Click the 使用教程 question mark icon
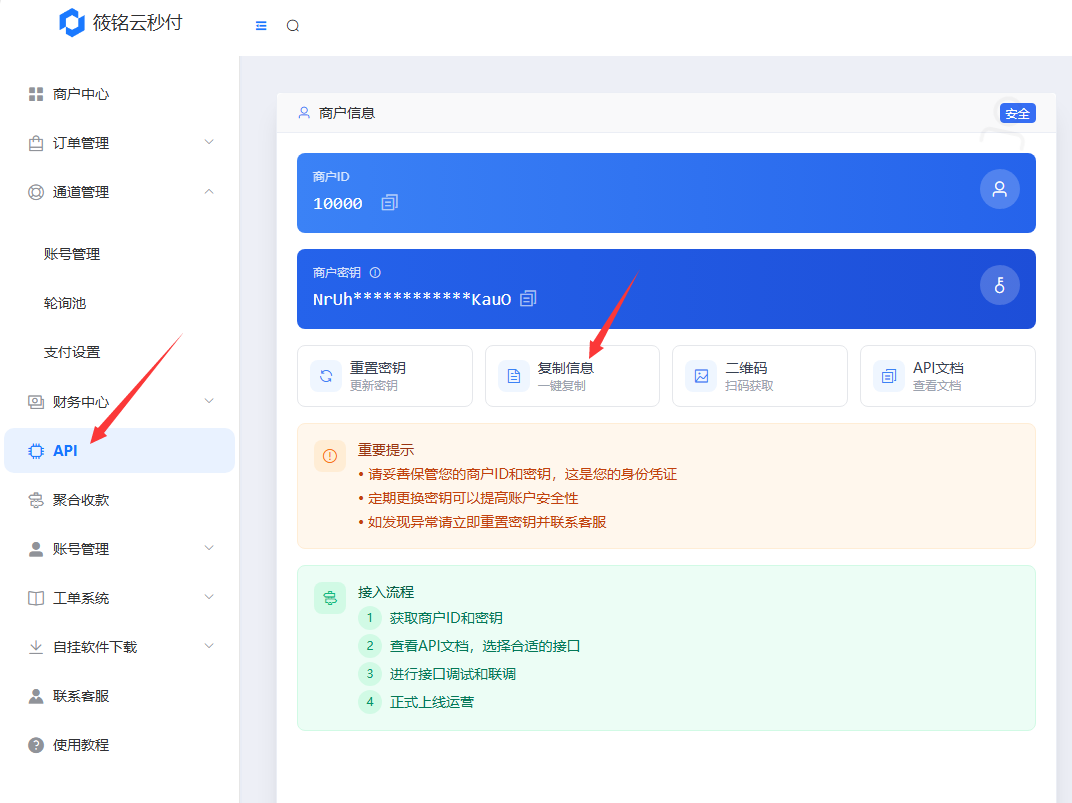The height and width of the screenshot is (803, 1072). point(36,746)
